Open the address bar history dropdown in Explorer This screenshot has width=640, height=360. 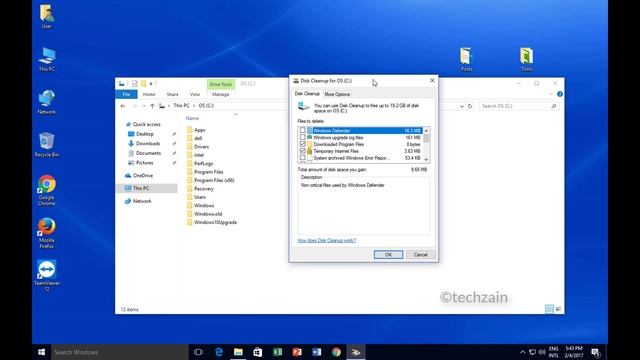462,106
